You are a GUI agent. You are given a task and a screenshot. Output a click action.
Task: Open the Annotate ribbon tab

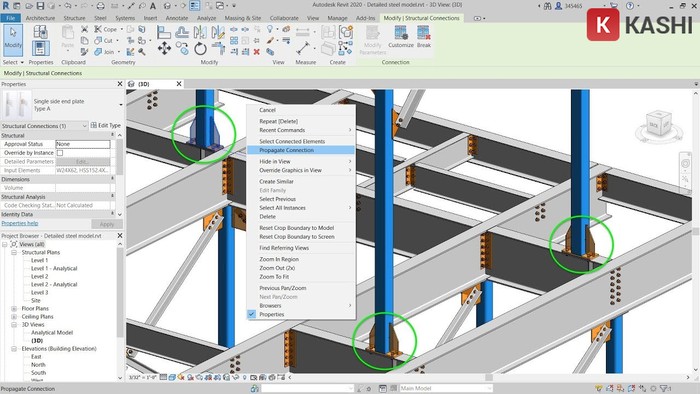pyautogui.click(x=177, y=18)
